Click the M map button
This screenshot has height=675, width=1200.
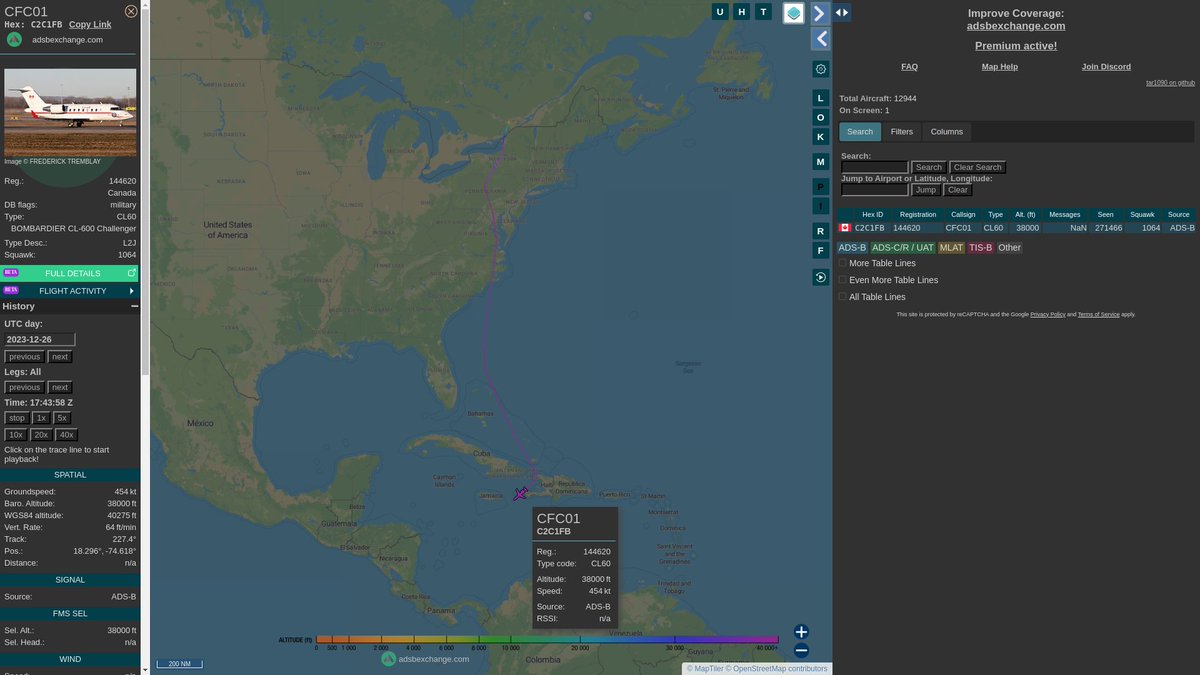click(821, 161)
